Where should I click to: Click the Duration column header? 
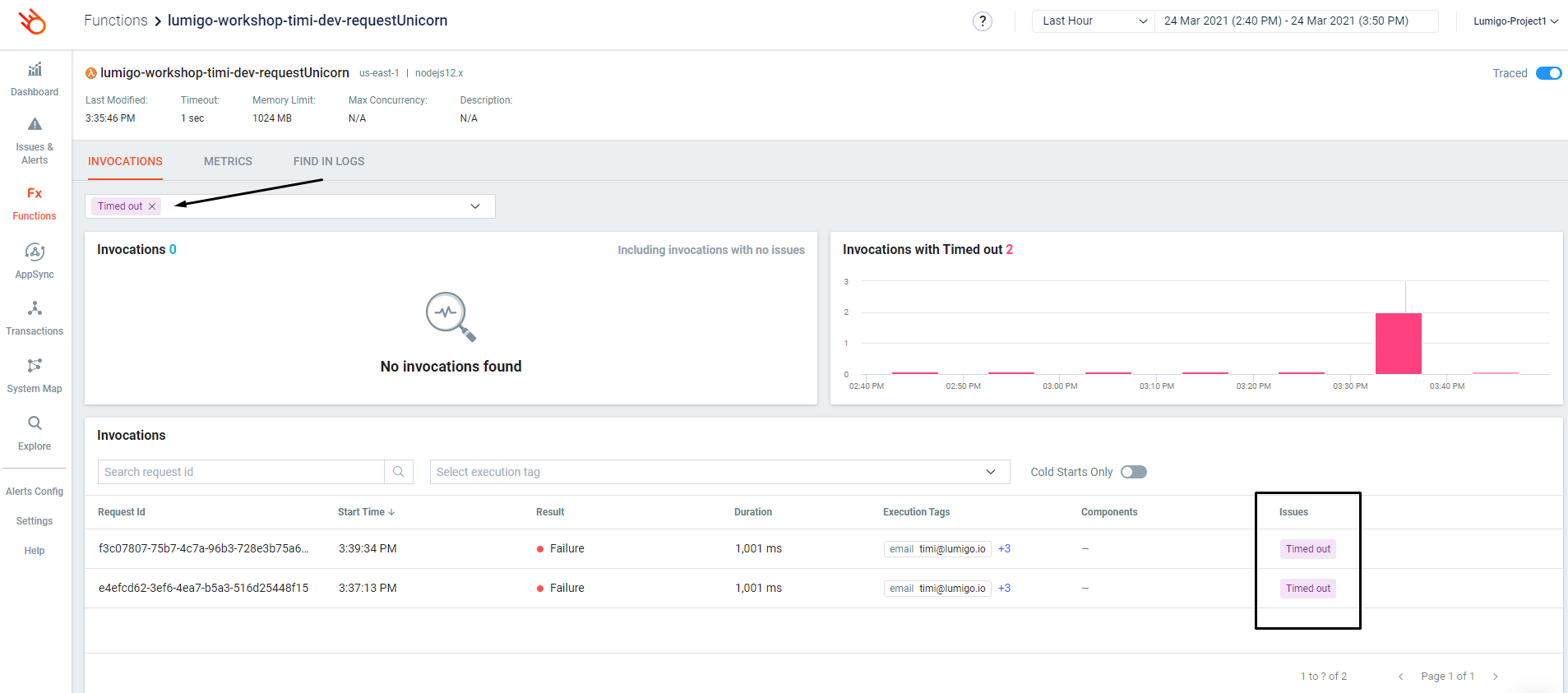click(x=753, y=512)
